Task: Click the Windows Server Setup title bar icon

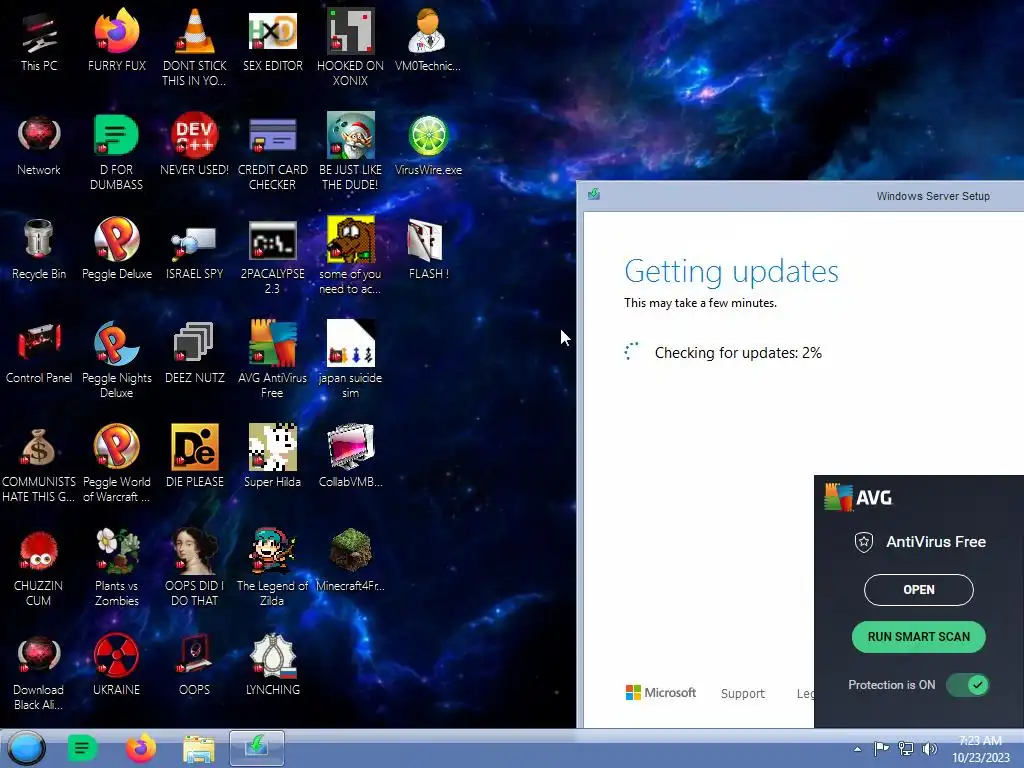Action: pos(594,195)
